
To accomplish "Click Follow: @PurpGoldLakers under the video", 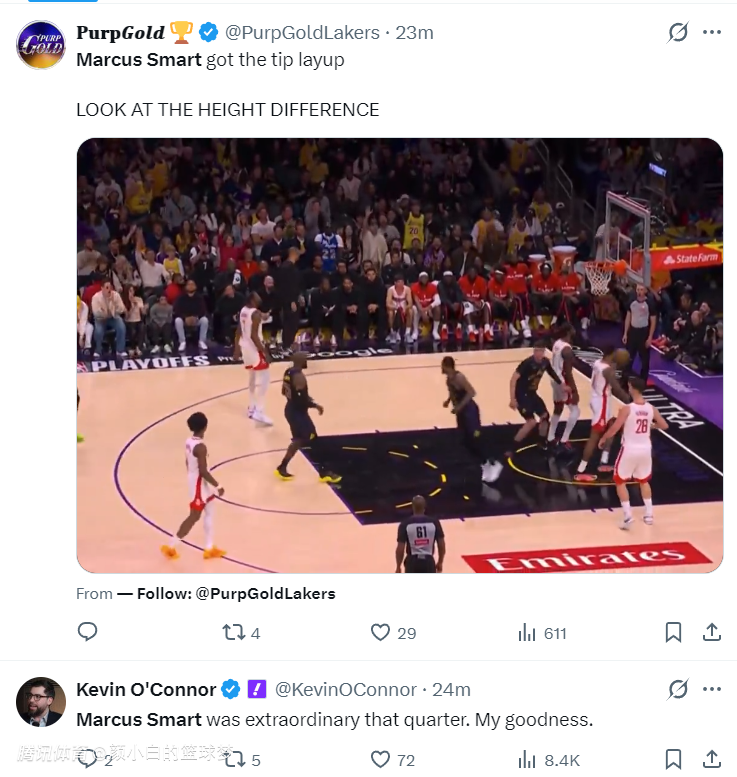I will (226, 593).
